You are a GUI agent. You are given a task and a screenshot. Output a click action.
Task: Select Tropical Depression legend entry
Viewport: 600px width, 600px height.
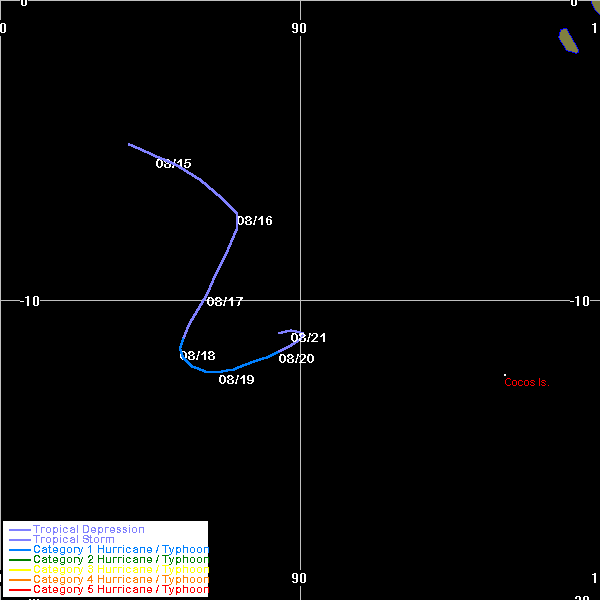88,530
